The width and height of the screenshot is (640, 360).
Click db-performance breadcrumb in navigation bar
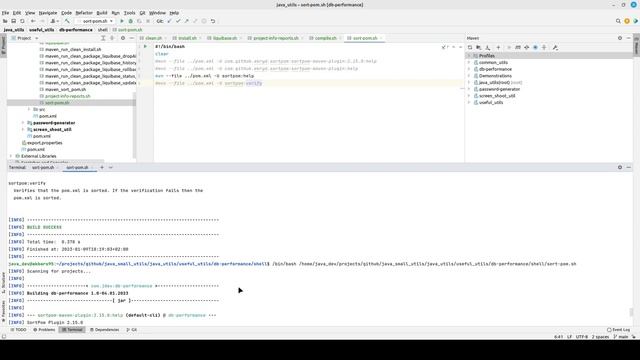point(76,30)
